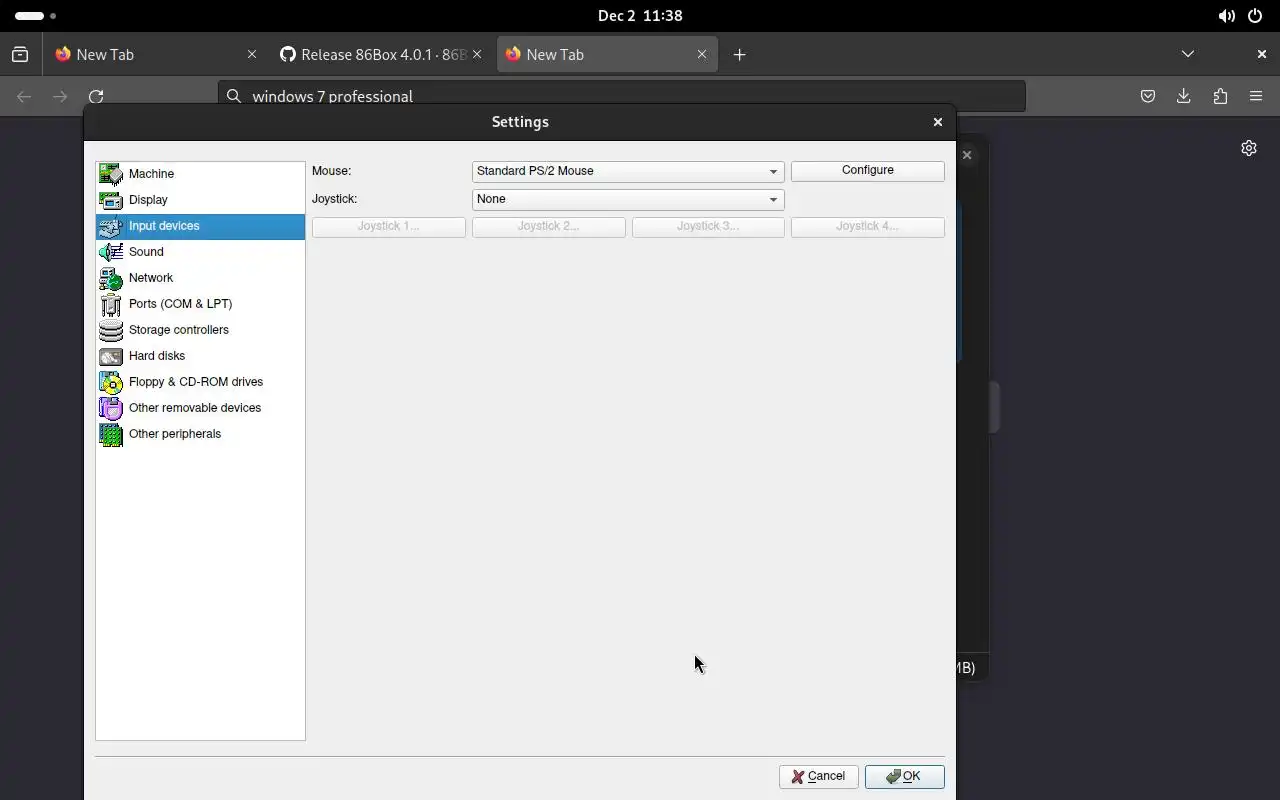1280x800 pixels.
Task: Select Floppy & CD-ROM drives icon
Action: 111,382
